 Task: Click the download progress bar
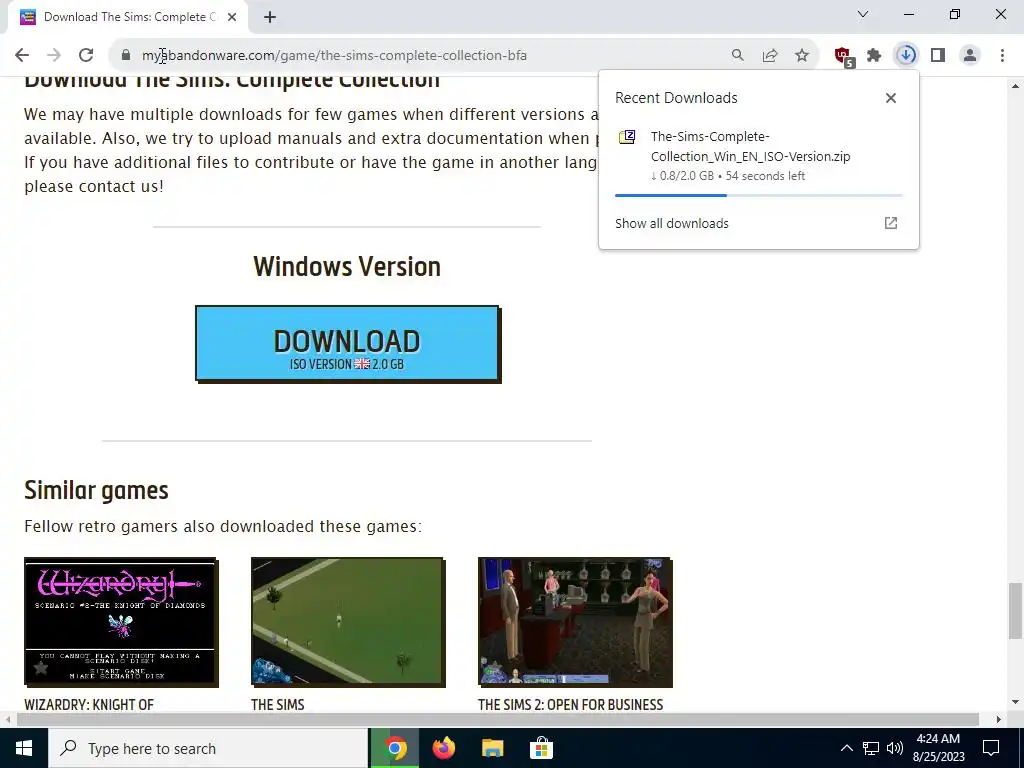[758, 195]
